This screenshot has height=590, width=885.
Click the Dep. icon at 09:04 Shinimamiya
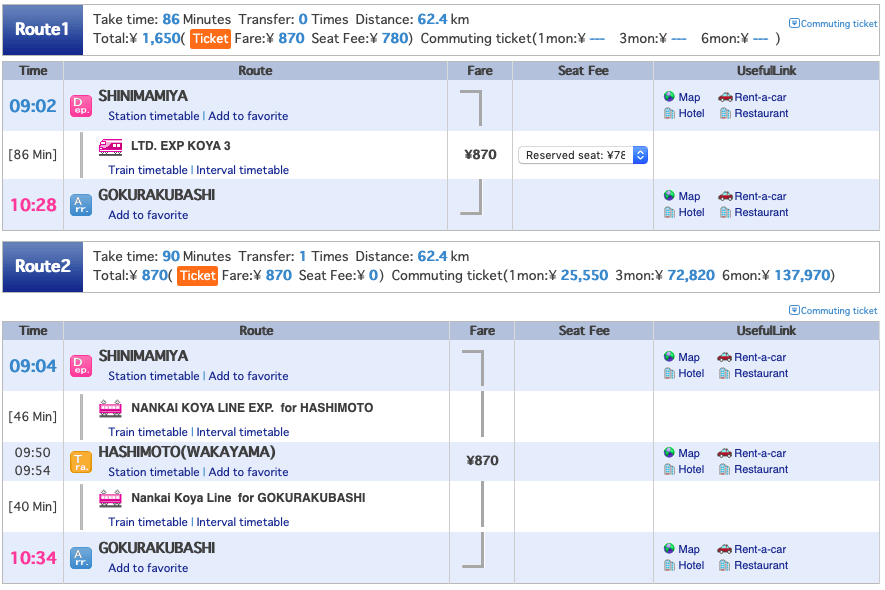81,366
